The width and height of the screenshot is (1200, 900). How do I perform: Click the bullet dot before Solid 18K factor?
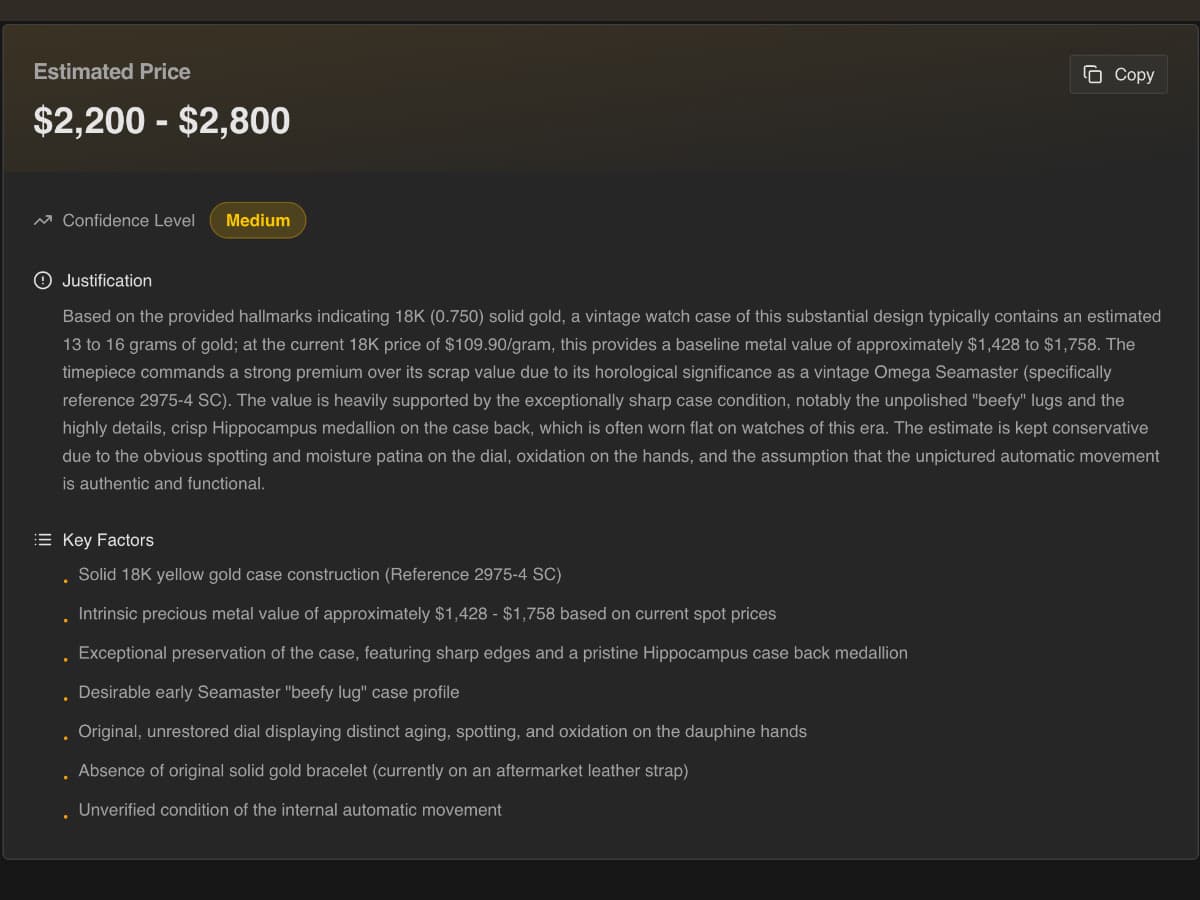(x=65, y=581)
